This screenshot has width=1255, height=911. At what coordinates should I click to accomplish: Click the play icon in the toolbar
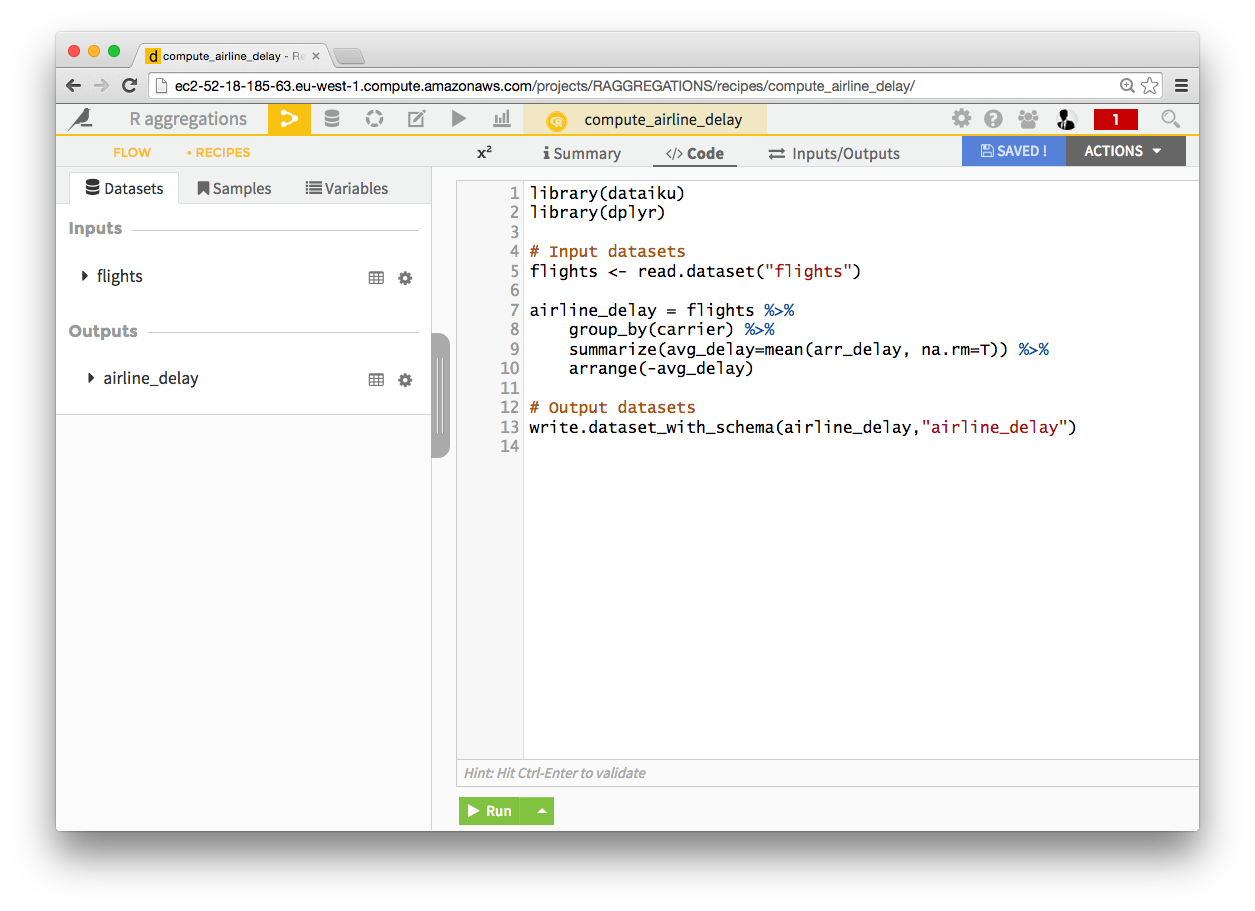coord(458,118)
